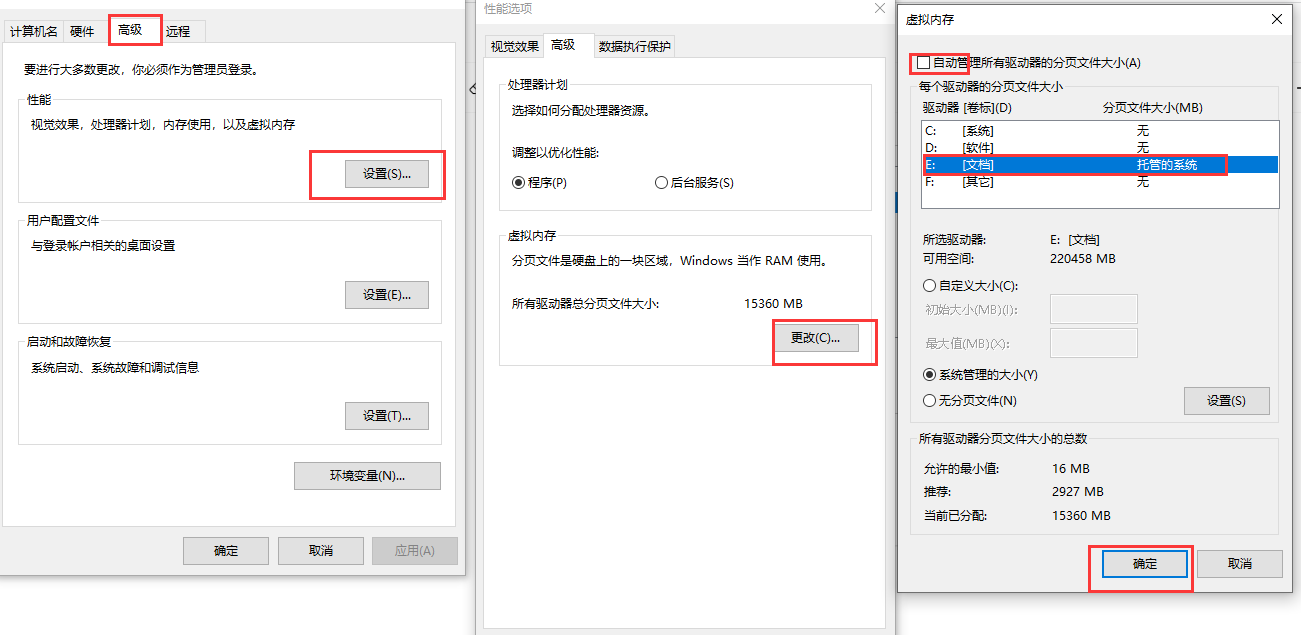Image resolution: width=1301 pixels, height=635 pixels.
Task: Switch to the 计算机名 tab
Action: point(34,32)
